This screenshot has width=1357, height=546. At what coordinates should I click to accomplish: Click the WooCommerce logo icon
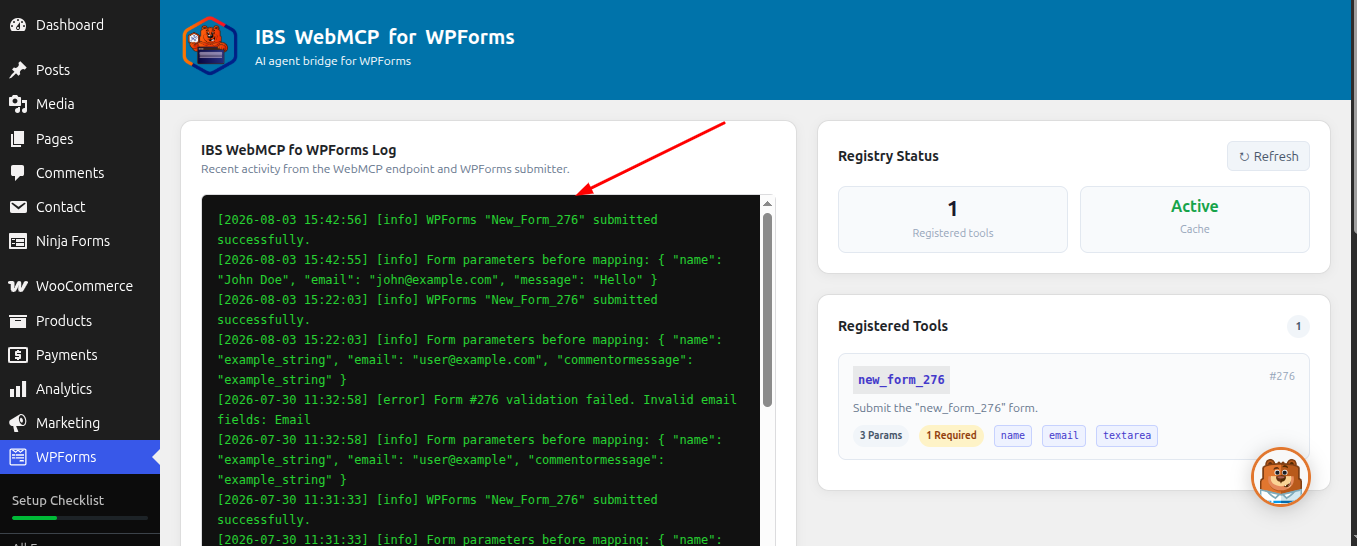(x=18, y=286)
